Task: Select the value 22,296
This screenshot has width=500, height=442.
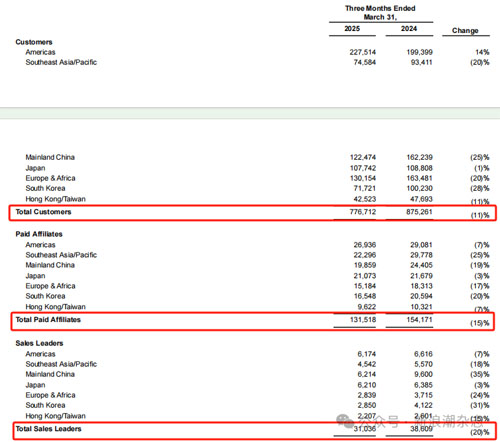Action: pos(365,255)
